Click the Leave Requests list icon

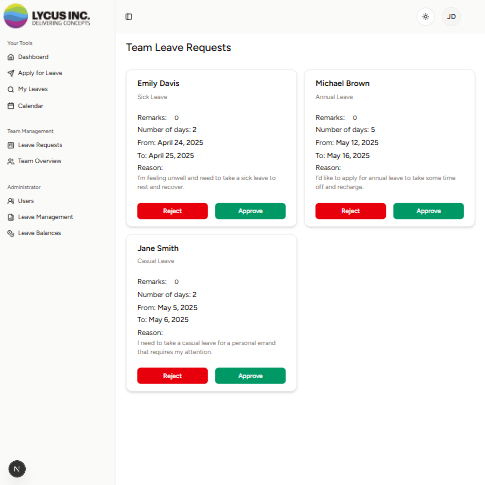tap(11, 145)
